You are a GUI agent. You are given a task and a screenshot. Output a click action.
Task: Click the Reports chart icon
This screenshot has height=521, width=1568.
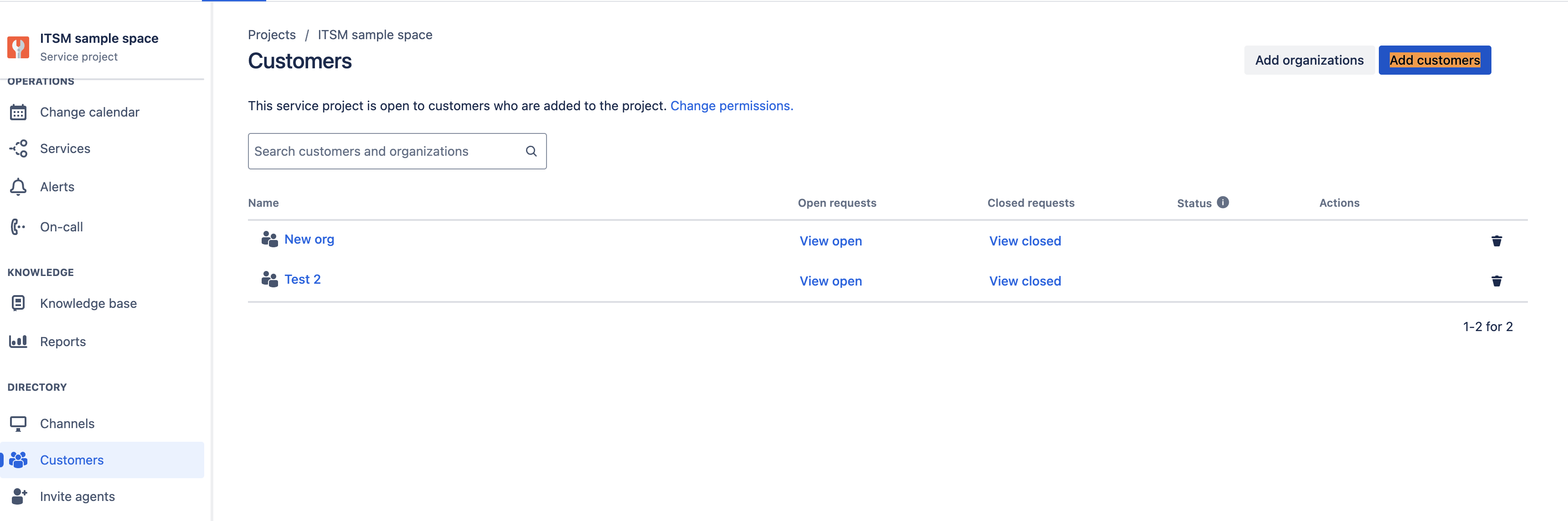(18, 341)
